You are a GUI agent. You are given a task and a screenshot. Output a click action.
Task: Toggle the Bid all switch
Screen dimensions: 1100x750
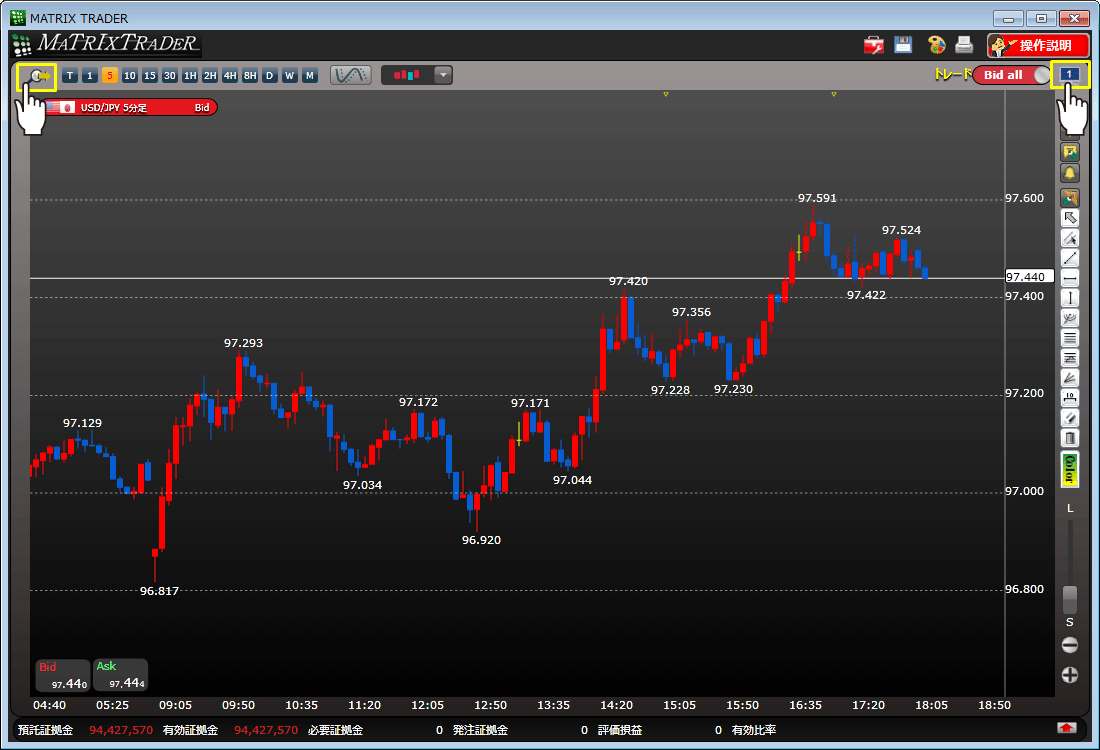pyautogui.click(x=1012, y=75)
